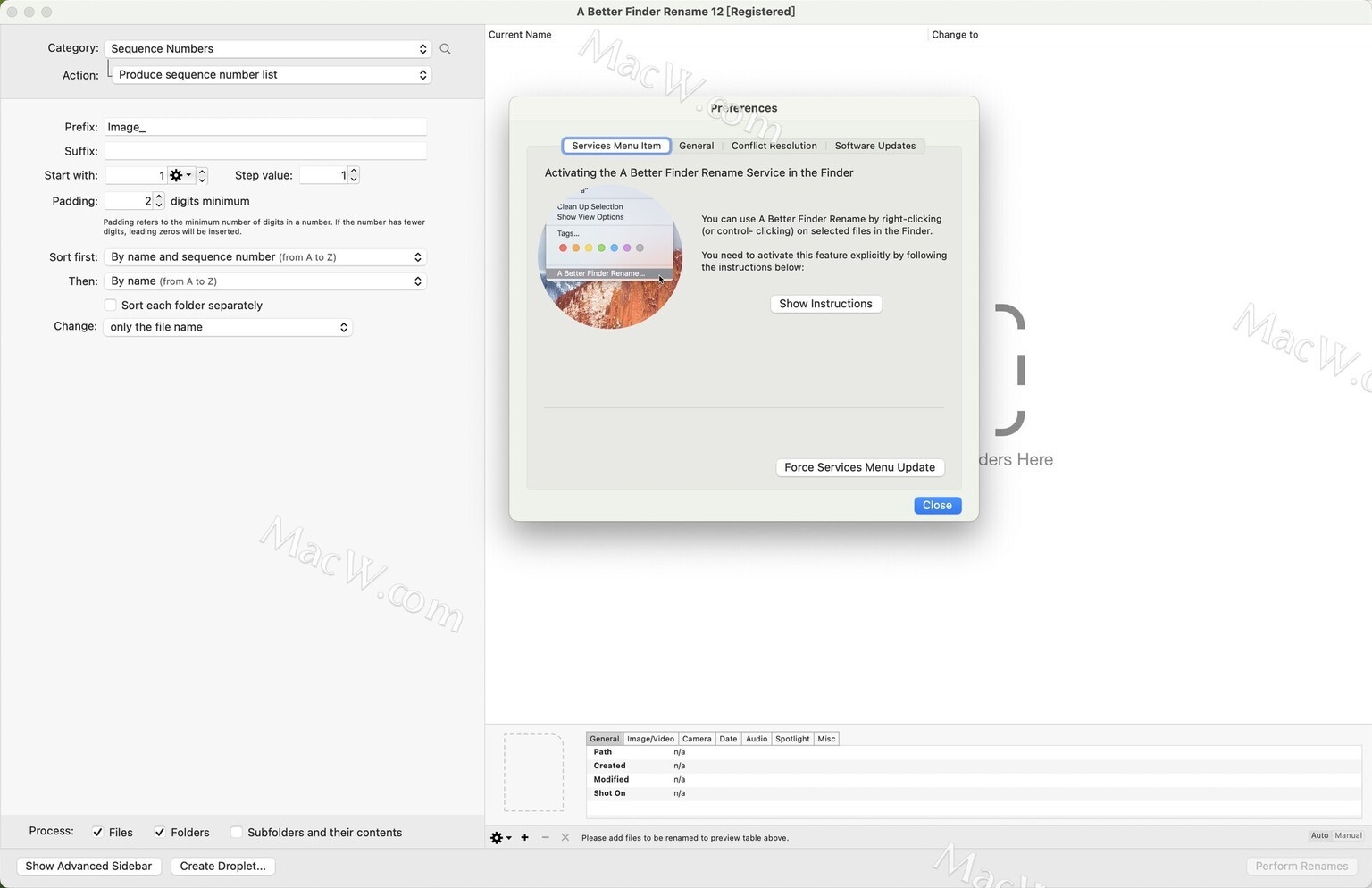Toggle the Folders process checkbox
Viewport: 1372px width, 888px height.
coord(160,832)
